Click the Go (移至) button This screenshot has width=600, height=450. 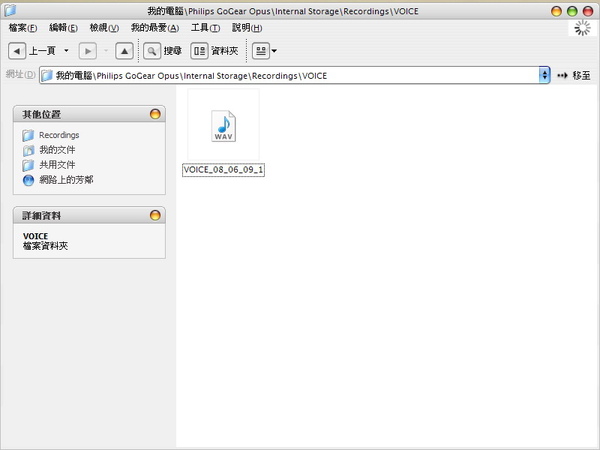pos(574,75)
